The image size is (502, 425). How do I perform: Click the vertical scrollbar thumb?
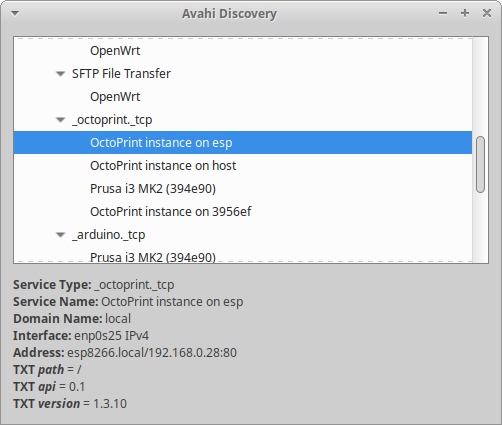point(480,164)
